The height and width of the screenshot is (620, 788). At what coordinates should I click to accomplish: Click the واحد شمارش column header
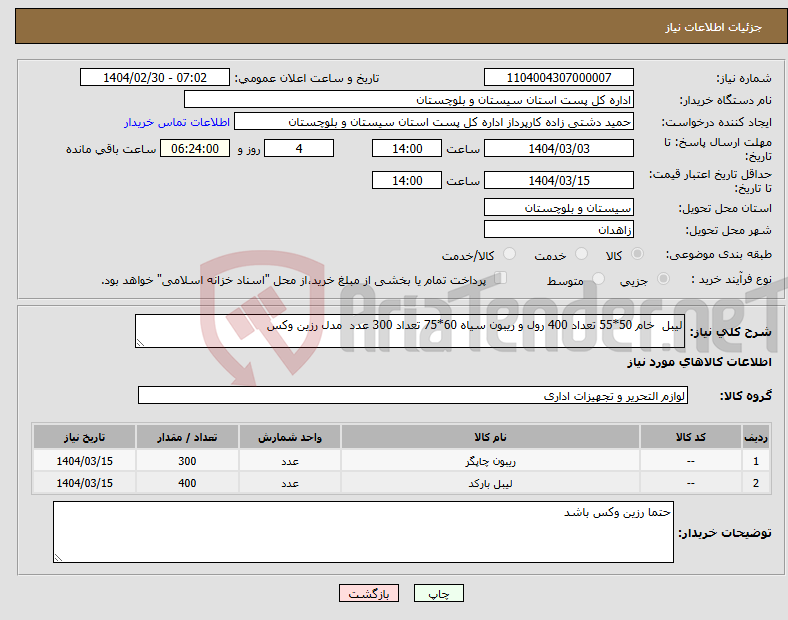[290, 437]
